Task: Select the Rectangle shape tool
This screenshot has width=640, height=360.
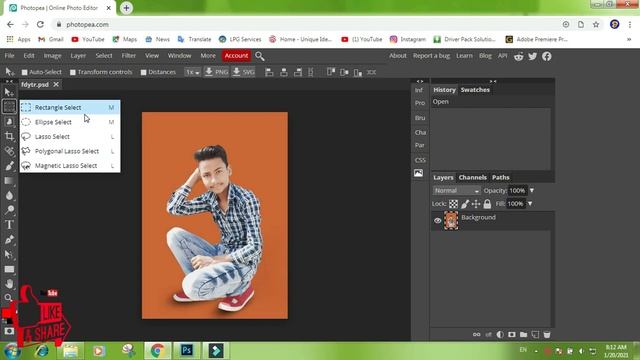Action: [x=9, y=269]
